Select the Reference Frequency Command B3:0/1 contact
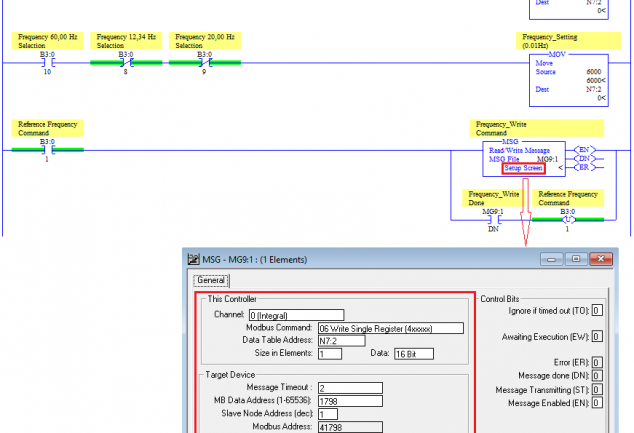This screenshot has height=433, width=634. point(47,150)
